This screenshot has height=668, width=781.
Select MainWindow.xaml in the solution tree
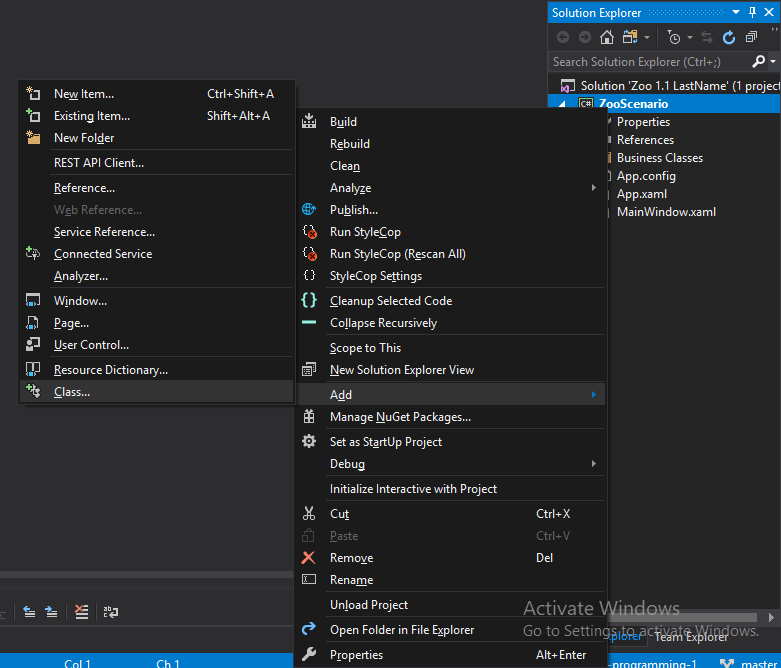[x=666, y=212]
